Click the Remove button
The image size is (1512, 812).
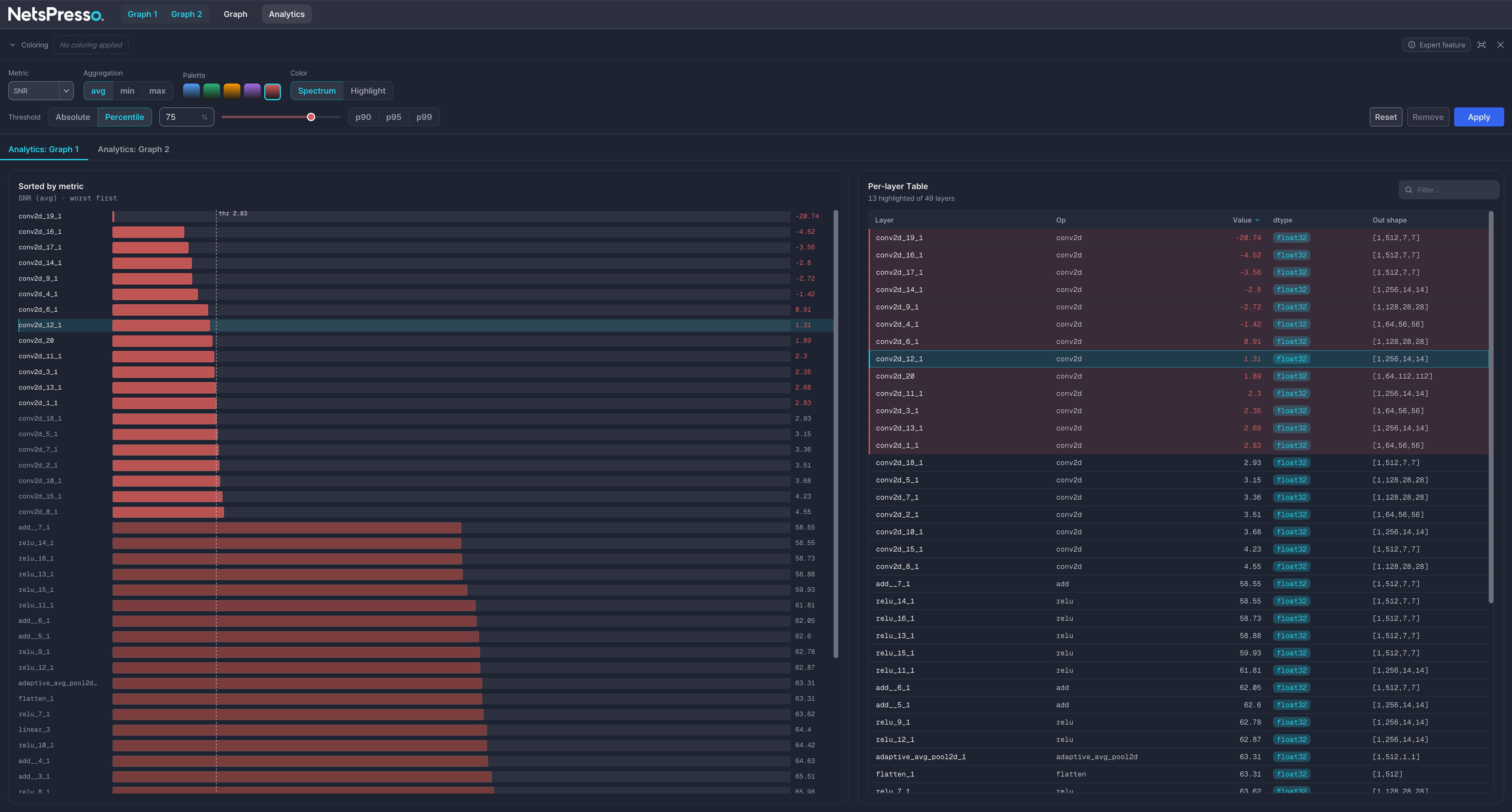click(x=1427, y=117)
